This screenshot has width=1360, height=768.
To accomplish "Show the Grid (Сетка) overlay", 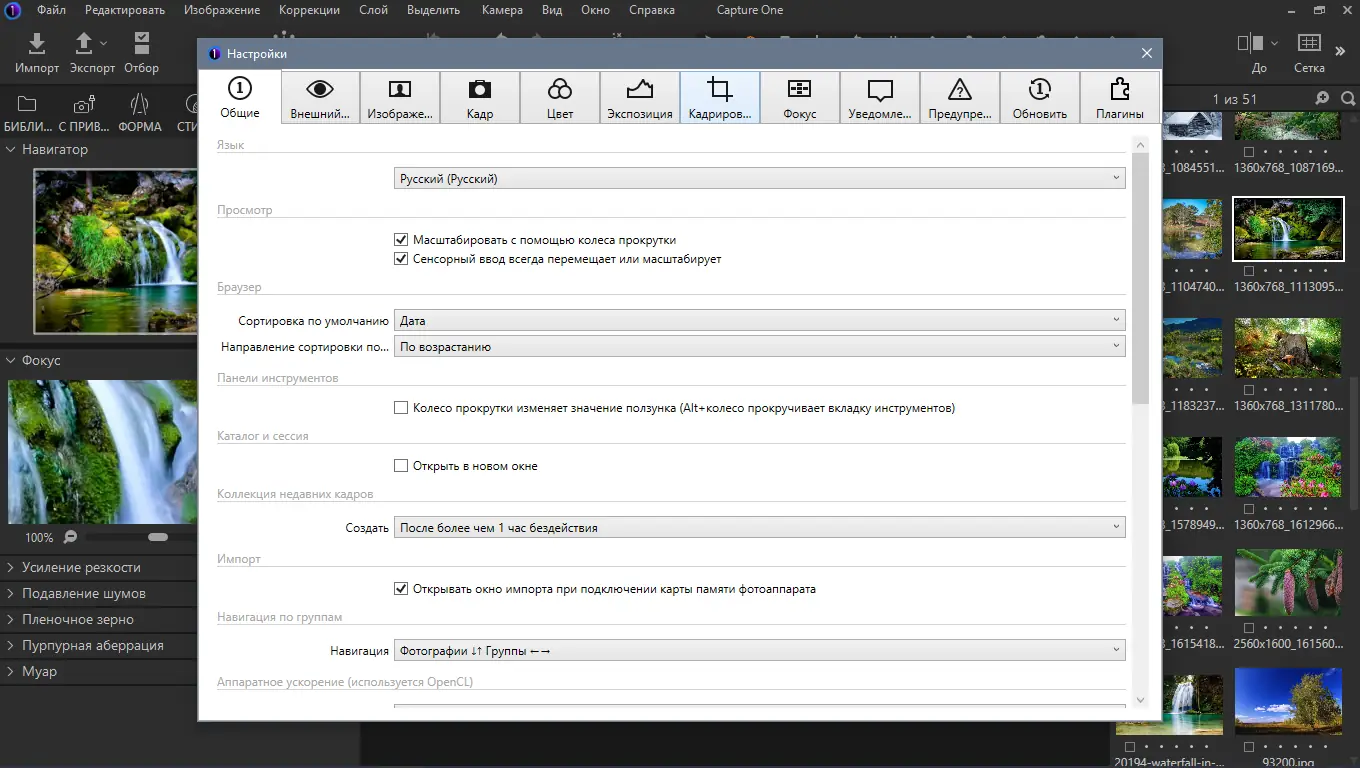I will click(x=1309, y=53).
